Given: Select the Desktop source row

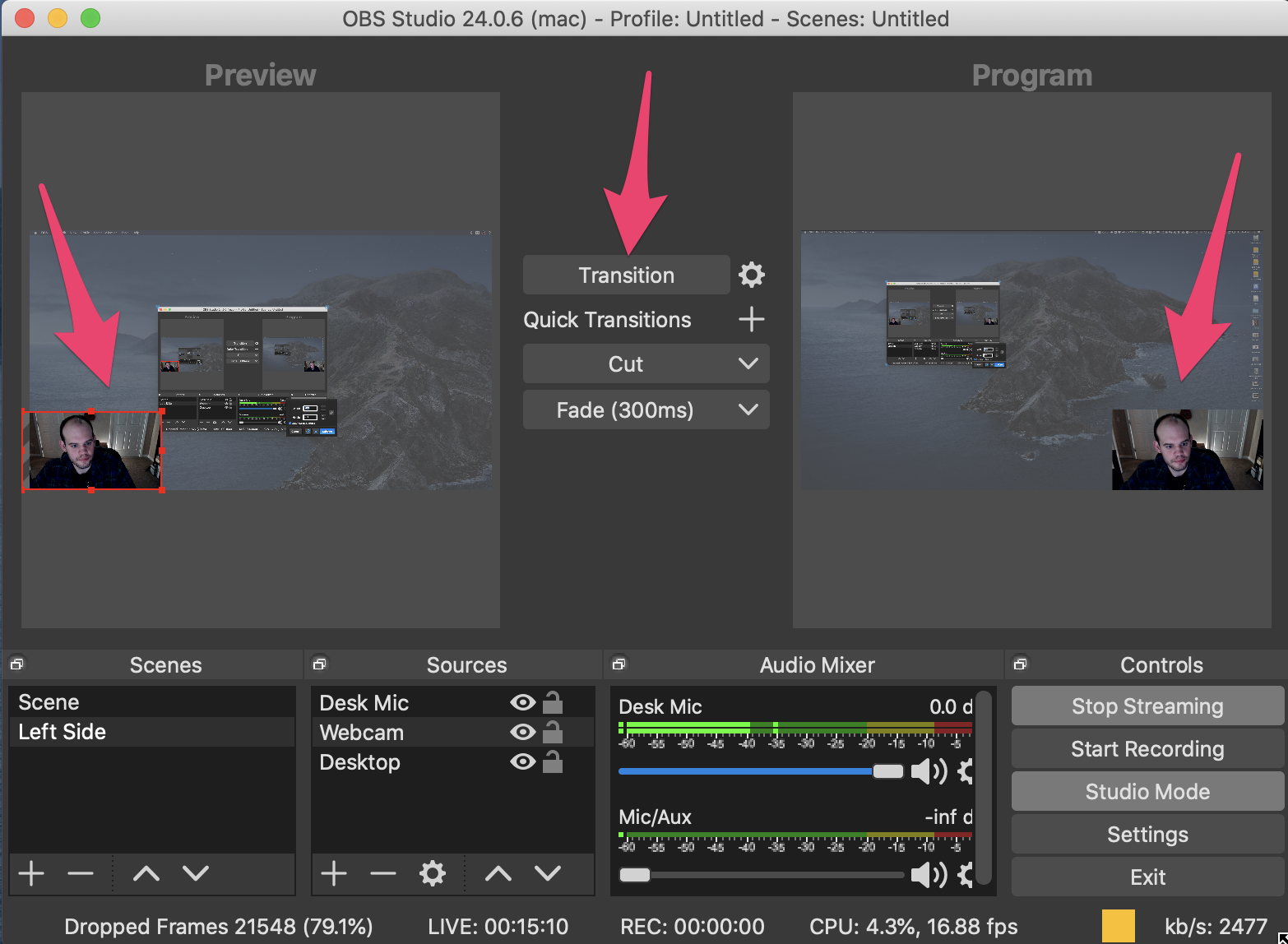Looking at the screenshot, I should pyautogui.click(x=452, y=761).
